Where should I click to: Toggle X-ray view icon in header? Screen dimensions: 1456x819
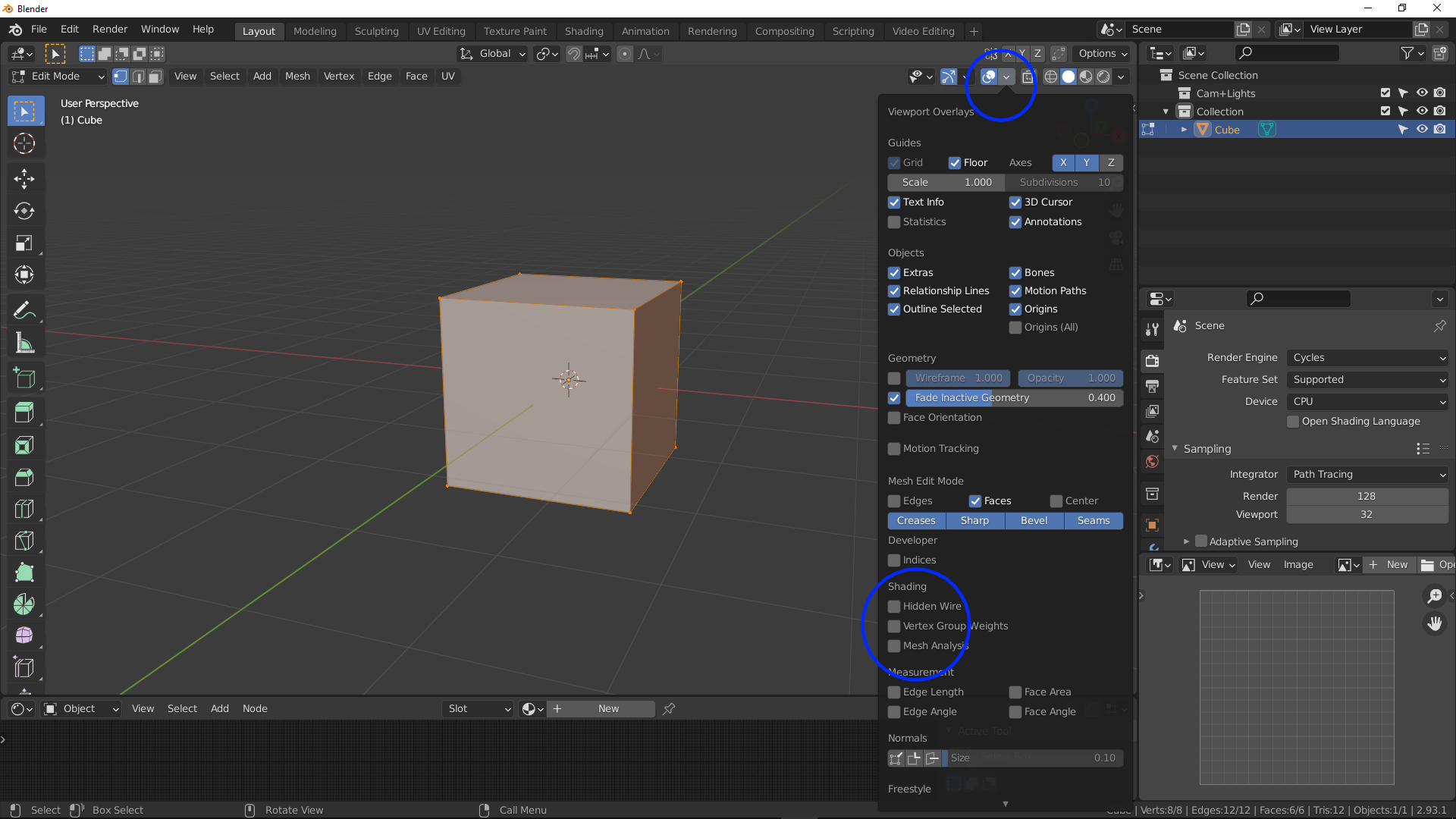[1028, 77]
